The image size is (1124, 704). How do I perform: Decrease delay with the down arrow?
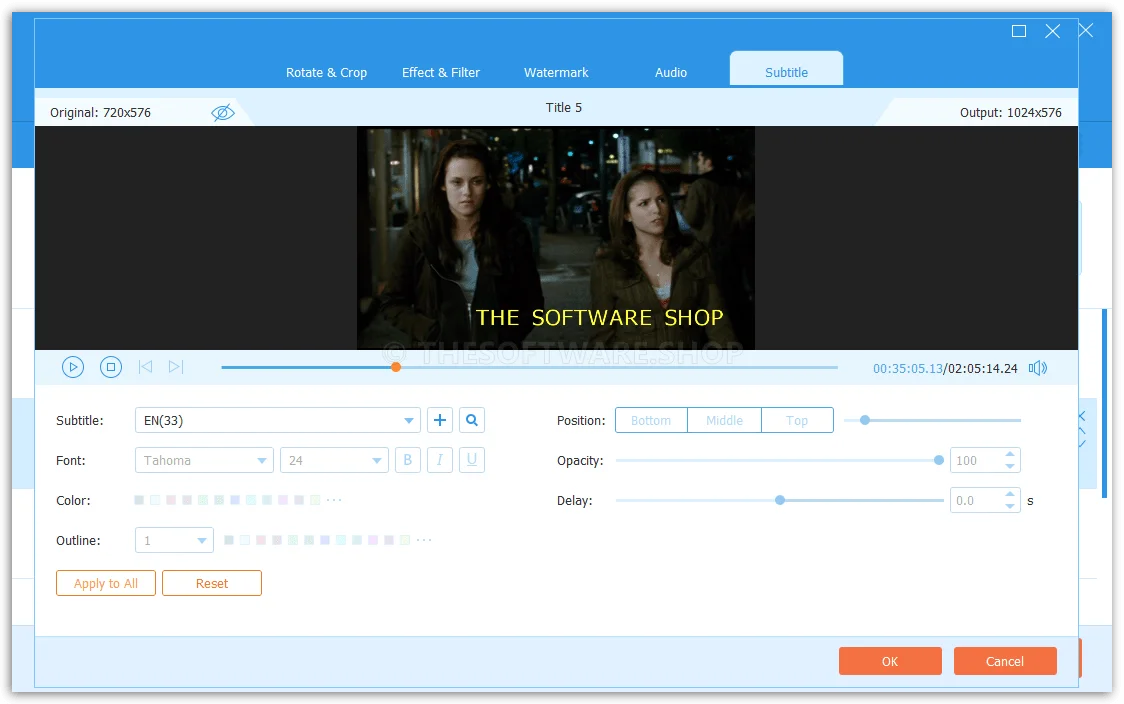pyautogui.click(x=1010, y=507)
